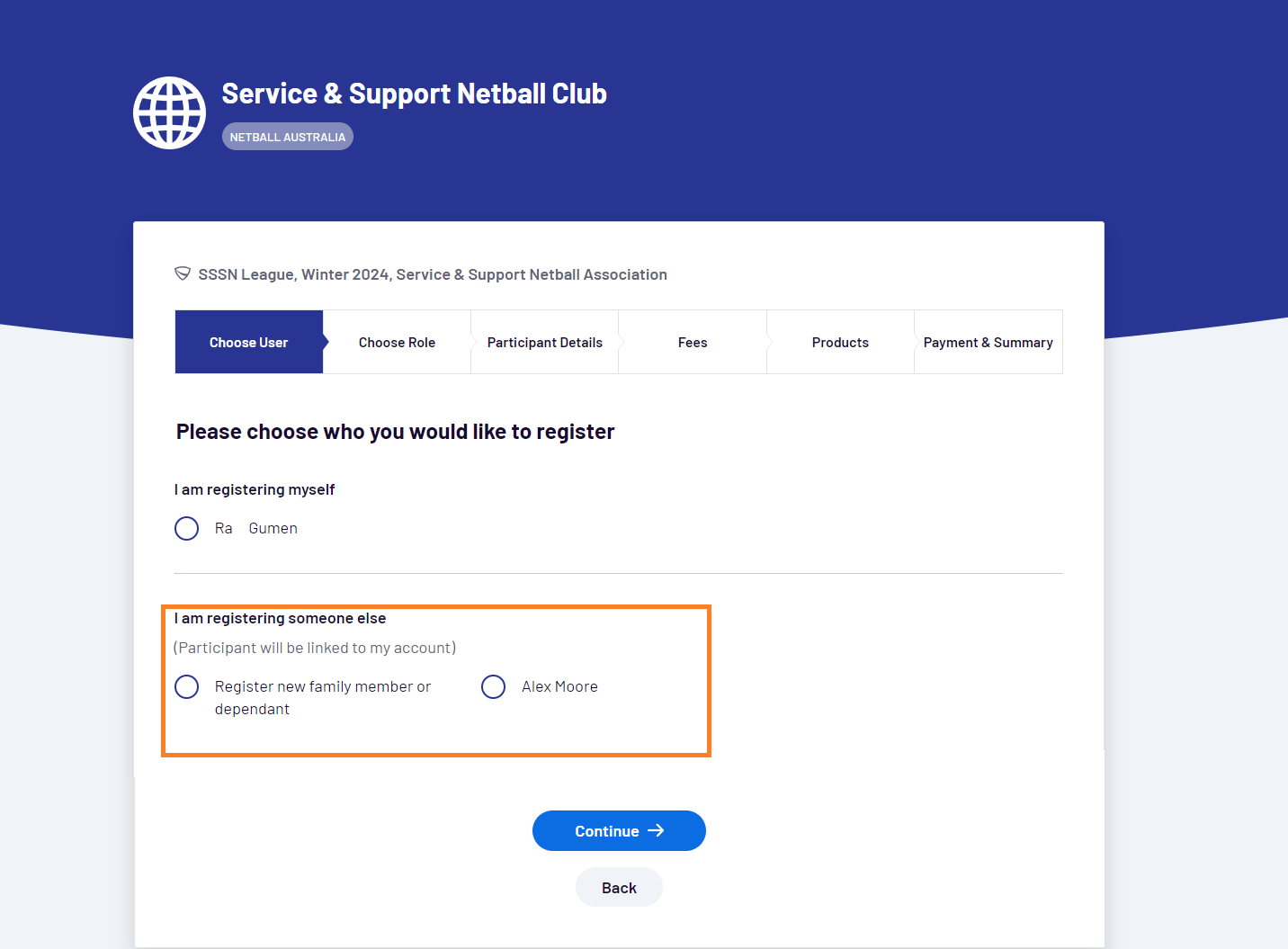
Task: Select Register new family member or dependant
Action: pos(186,686)
